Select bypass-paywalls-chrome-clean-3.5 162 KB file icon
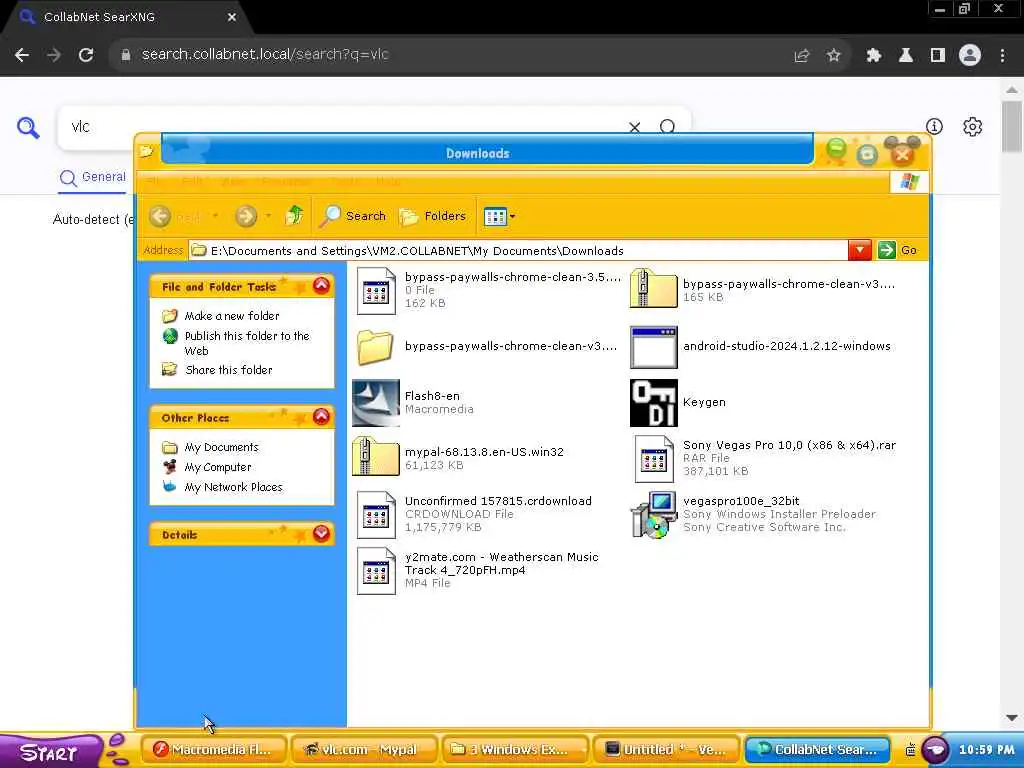The width and height of the screenshot is (1024, 768). coord(376,291)
